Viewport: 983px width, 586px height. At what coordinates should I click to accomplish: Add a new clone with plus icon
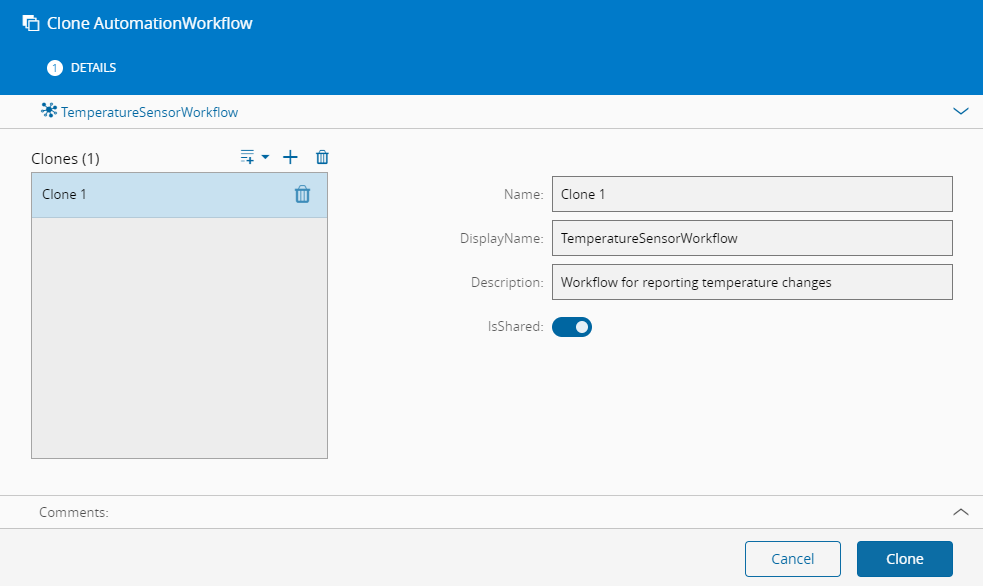(x=290, y=157)
